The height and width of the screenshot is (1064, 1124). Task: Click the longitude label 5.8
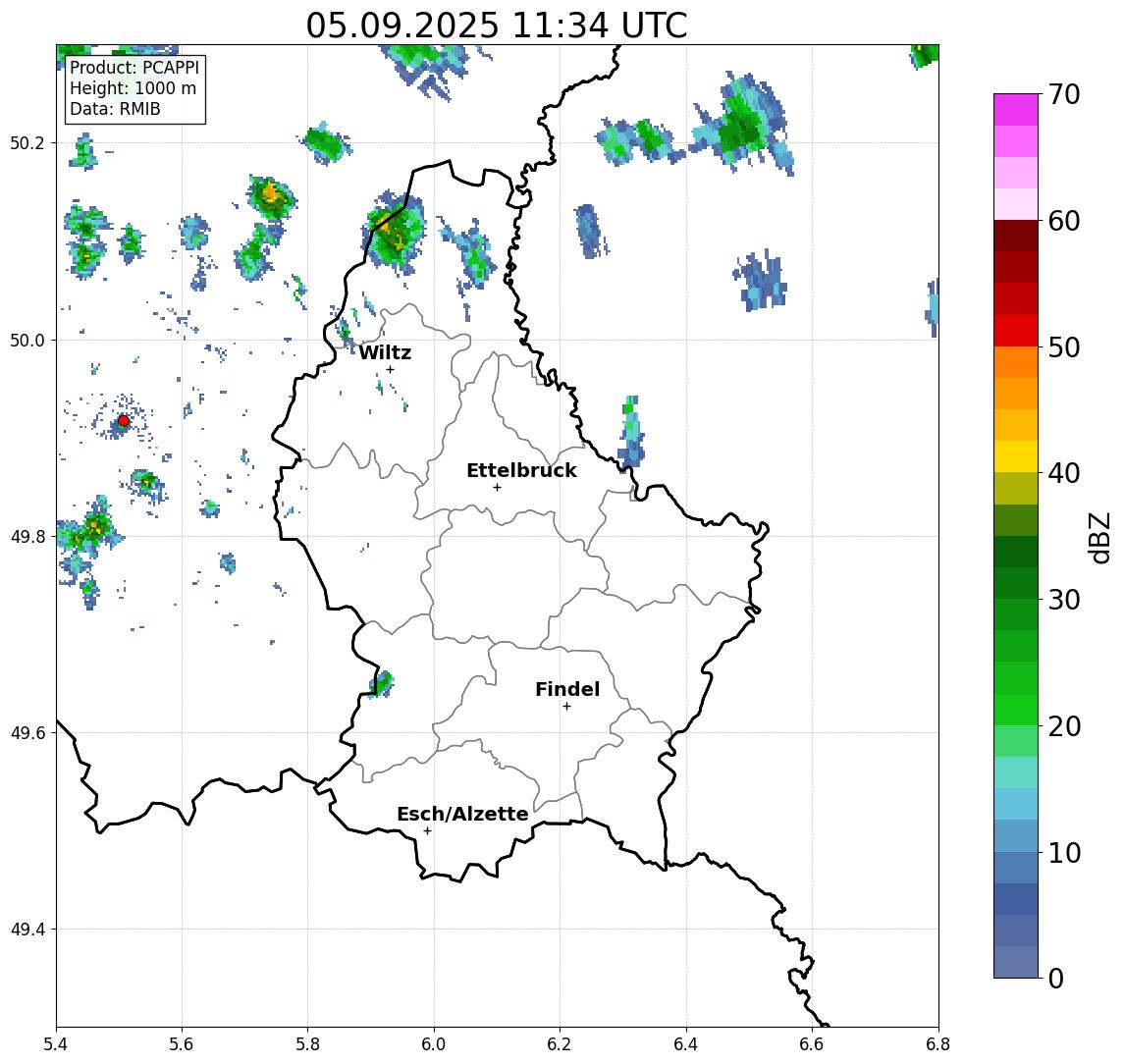coord(308,1044)
